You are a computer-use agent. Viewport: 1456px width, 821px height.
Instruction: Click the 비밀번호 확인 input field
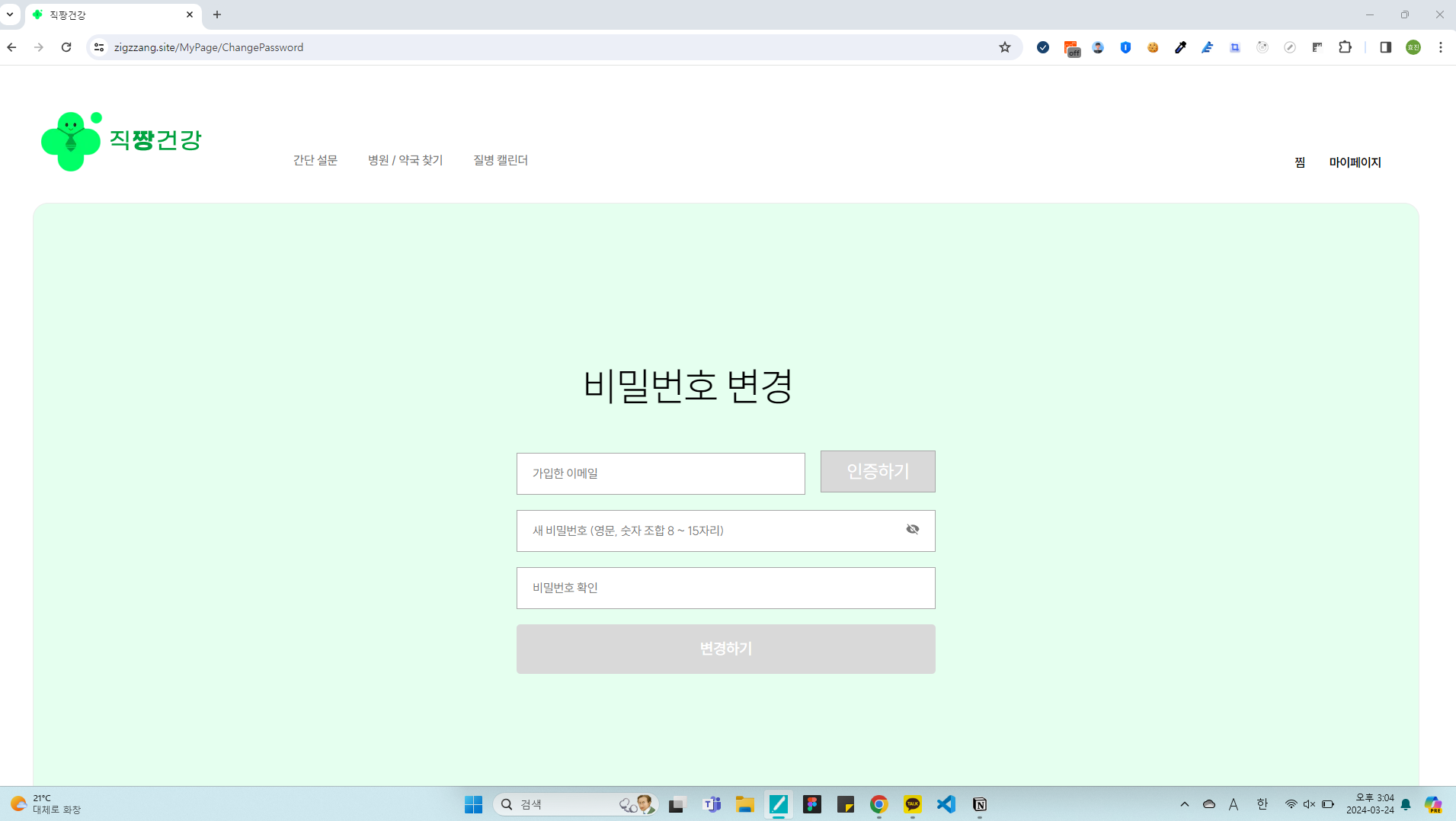(x=725, y=588)
